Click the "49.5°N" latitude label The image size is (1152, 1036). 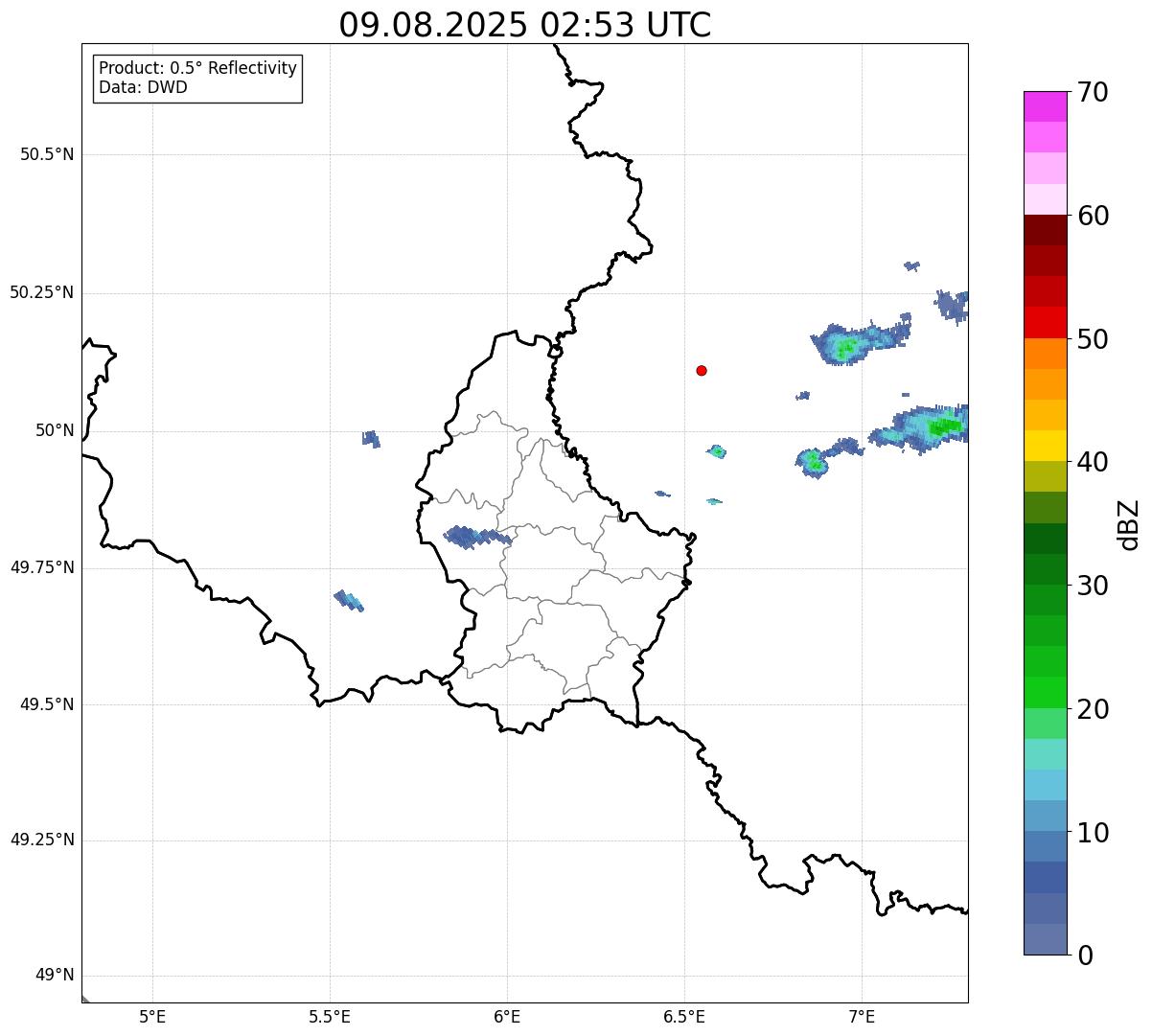click(46, 704)
